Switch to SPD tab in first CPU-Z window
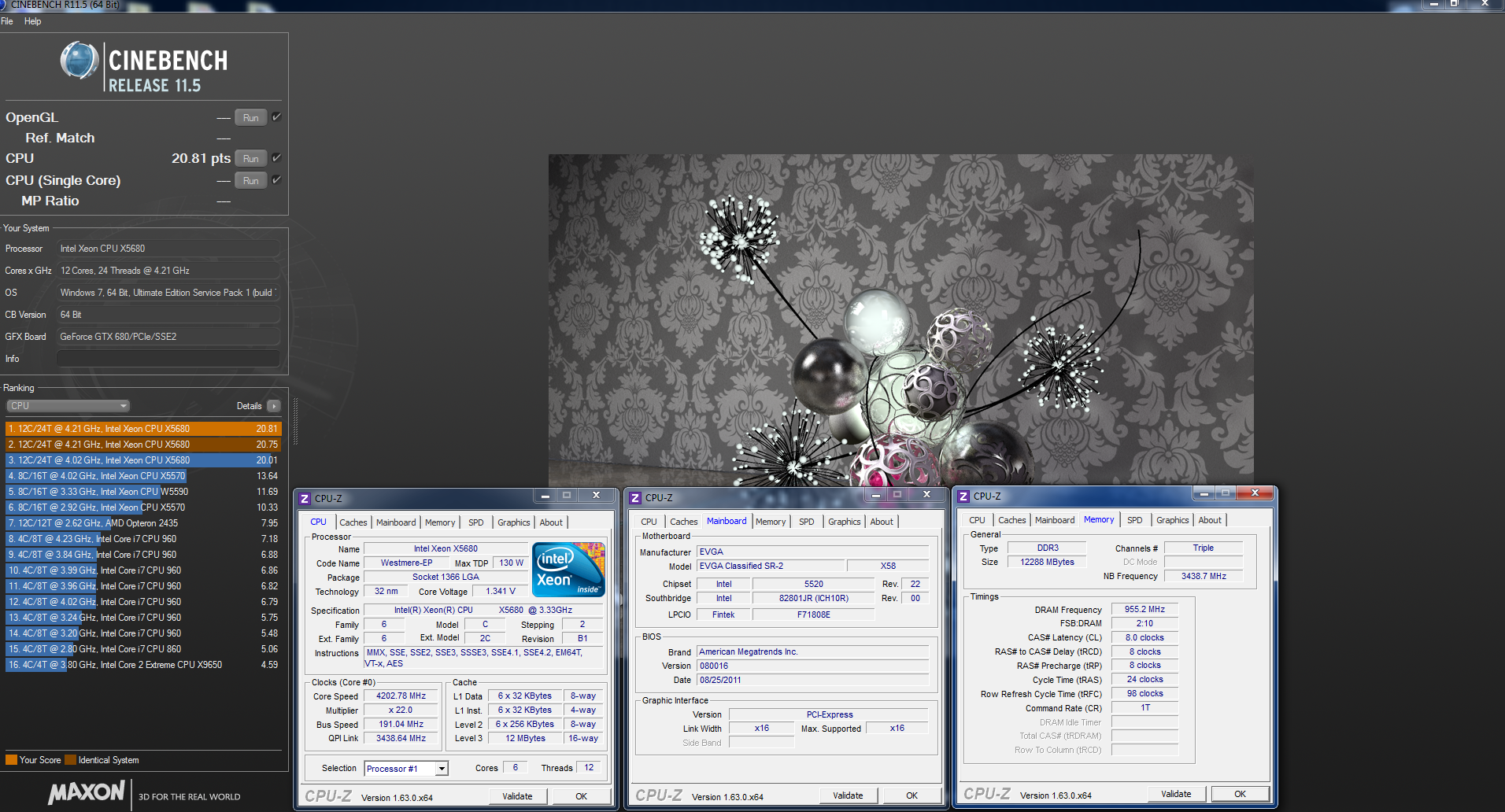1505x812 pixels. tap(475, 522)
